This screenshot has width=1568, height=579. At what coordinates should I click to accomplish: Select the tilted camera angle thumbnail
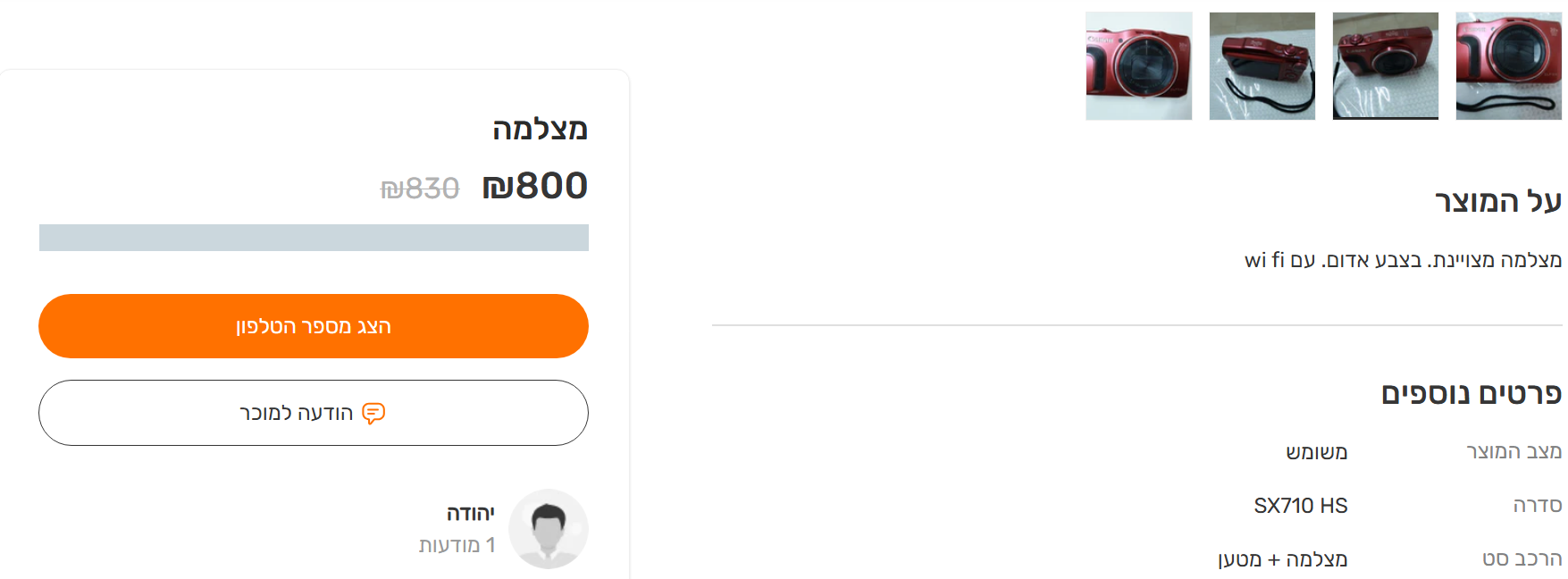(x=1384, y=65)
